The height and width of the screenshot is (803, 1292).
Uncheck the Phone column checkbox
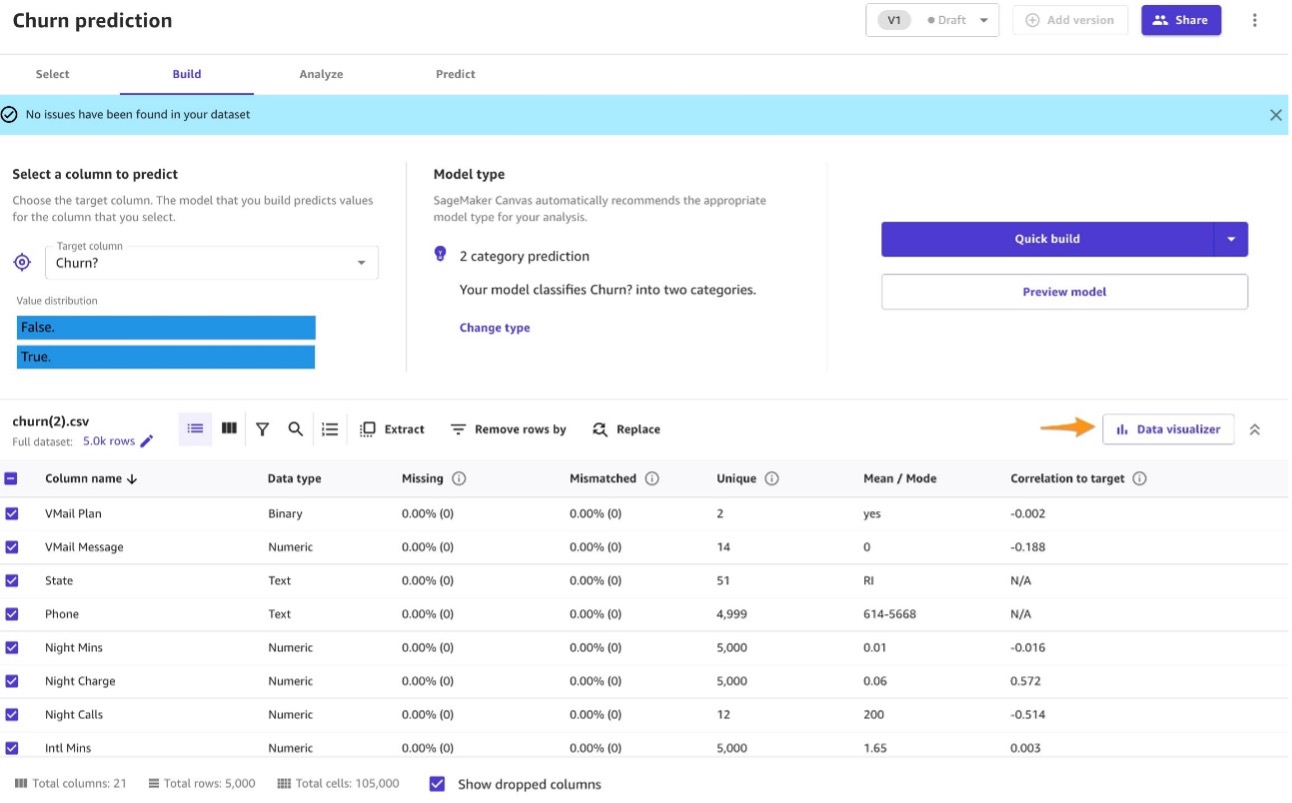pyautogui.click(x=12, y=614)
